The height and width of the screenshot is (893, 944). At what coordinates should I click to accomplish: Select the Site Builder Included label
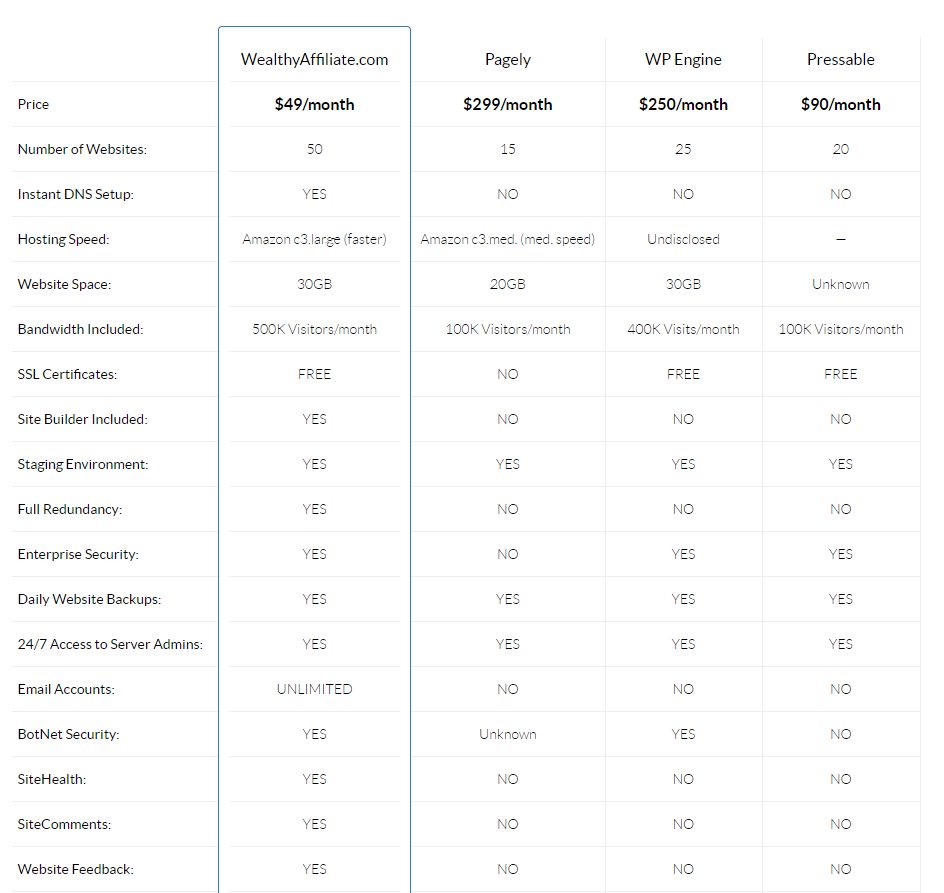coord(82,419)
